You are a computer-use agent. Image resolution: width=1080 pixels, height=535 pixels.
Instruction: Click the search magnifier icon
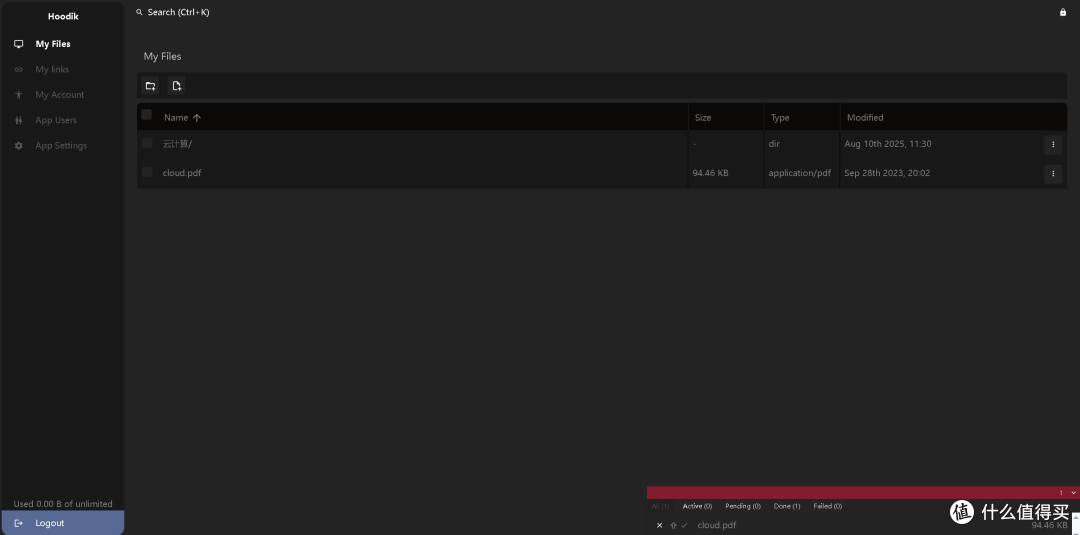click(139, 12)
